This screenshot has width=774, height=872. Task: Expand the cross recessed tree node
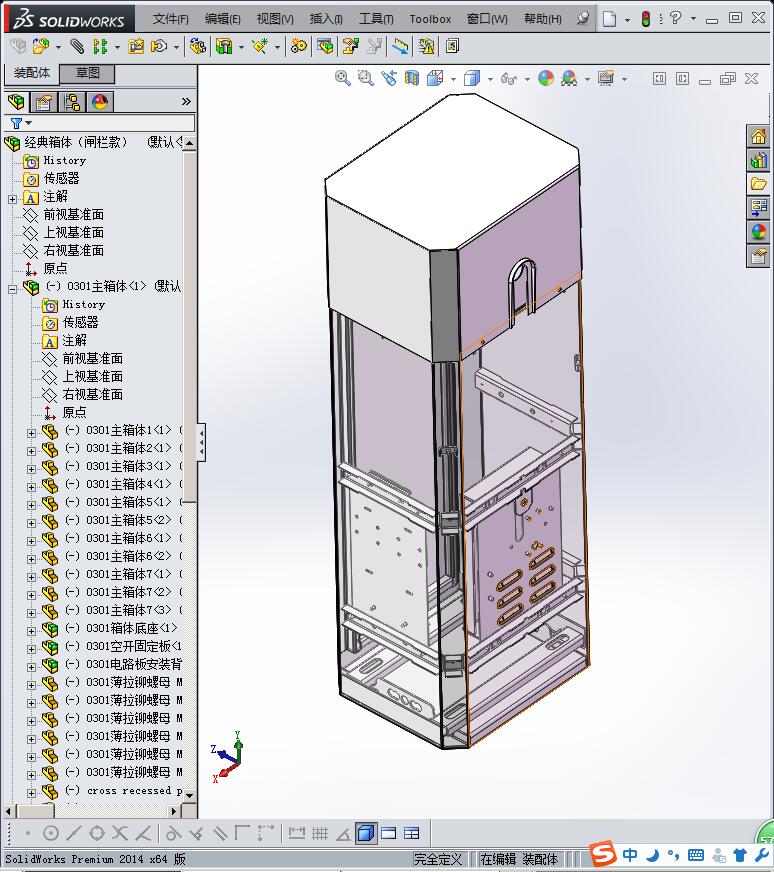[31, 792]
